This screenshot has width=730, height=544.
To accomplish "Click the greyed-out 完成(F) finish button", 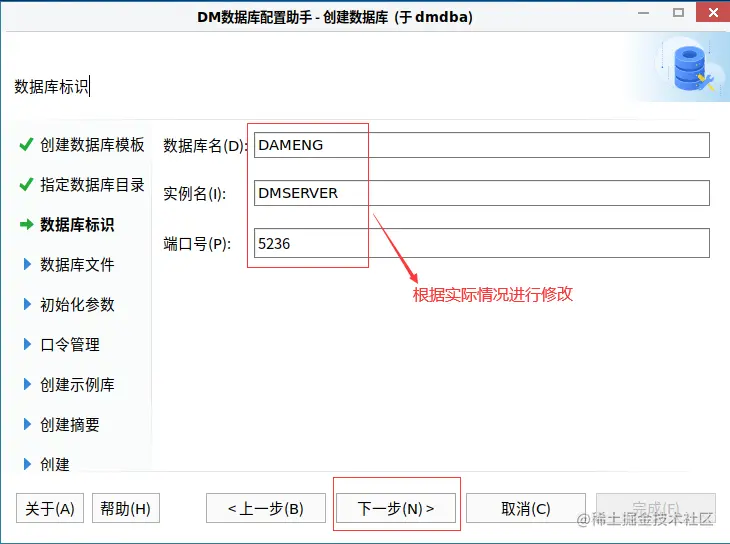I will pos(656,508).
